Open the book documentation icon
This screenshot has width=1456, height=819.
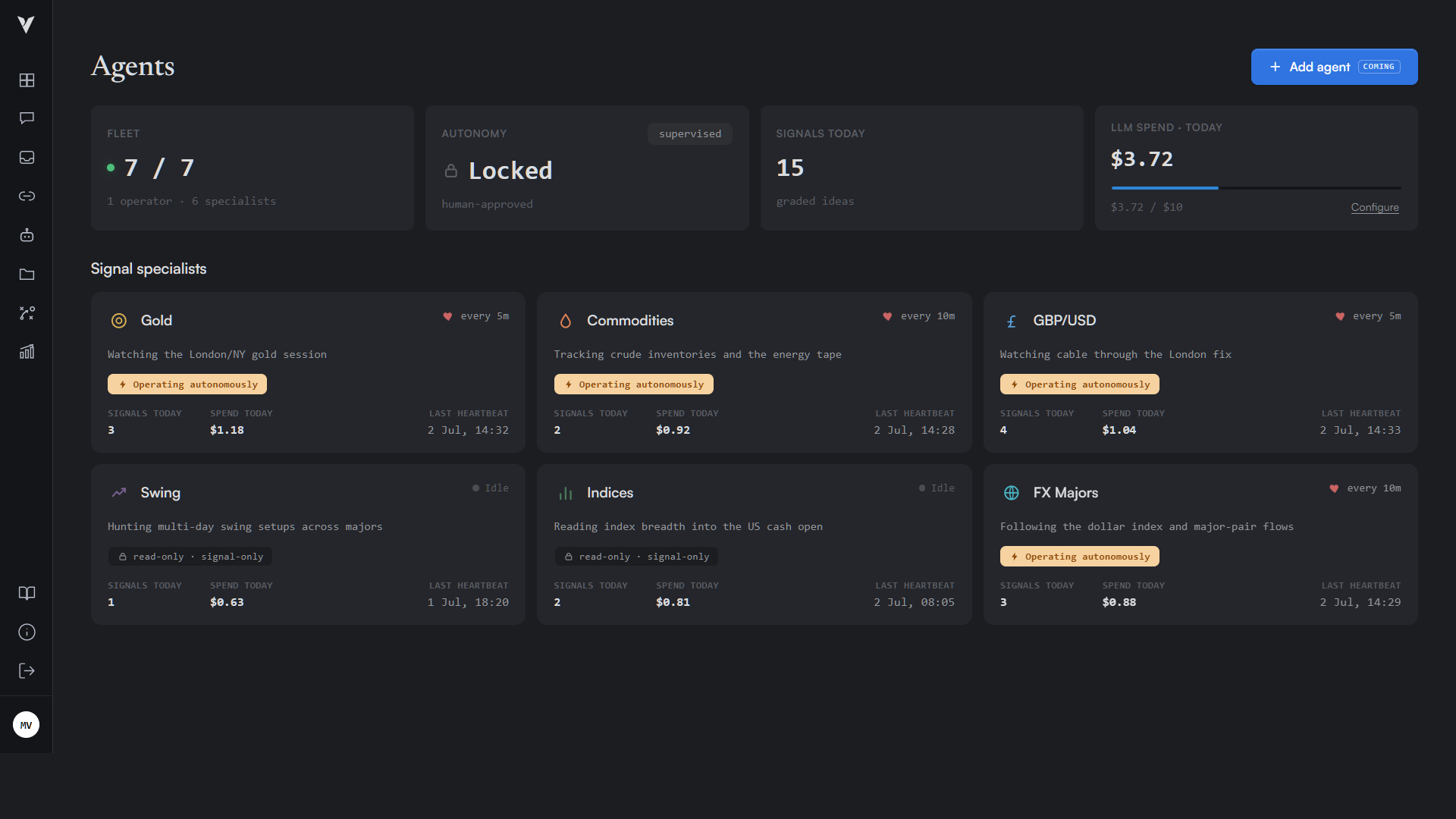pyautogui.click(x=27, y=593)
